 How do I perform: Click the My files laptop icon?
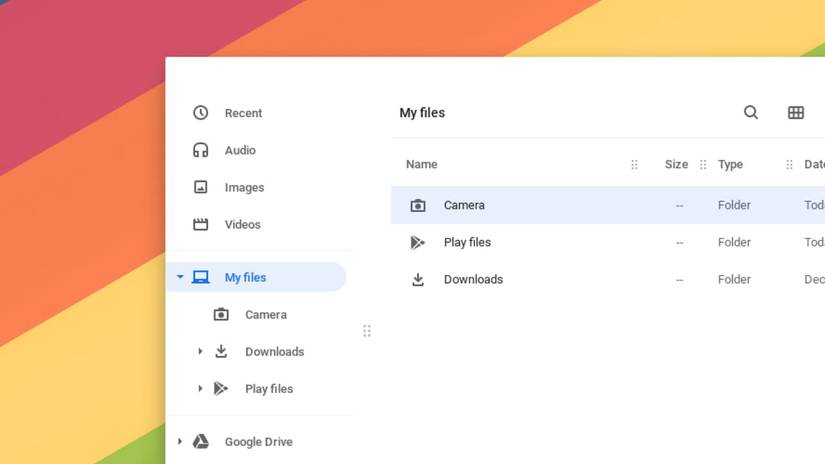pos(200,277)
